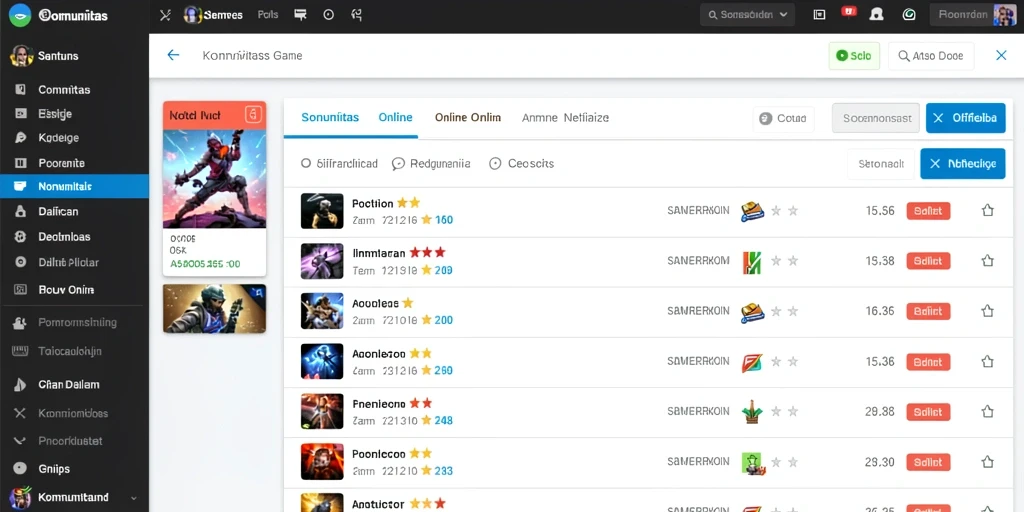Rate Poctiion row with first gray star
This screenshot has width=1024, height=512.
pyautogui.click(x=776, y=211)
